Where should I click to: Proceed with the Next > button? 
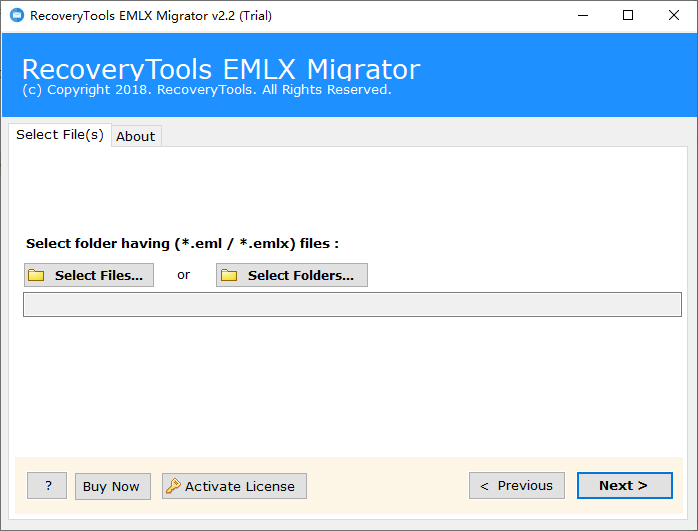(625, 486)
